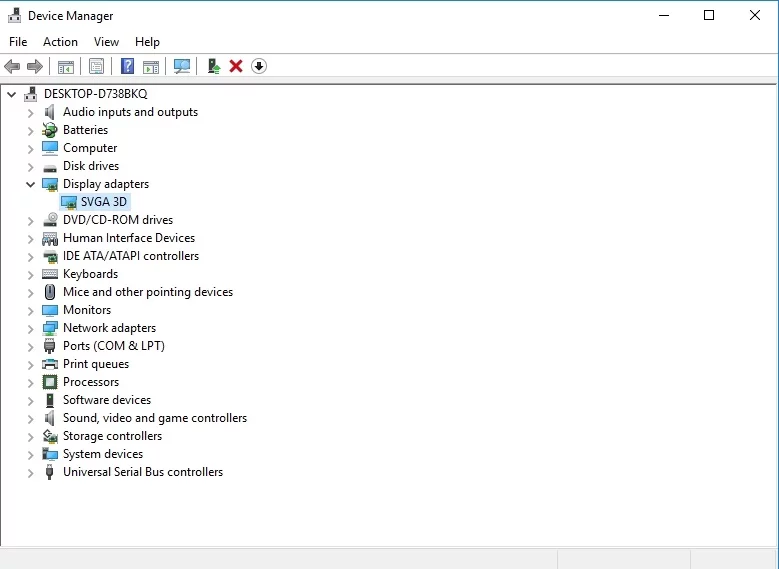Open the File menu
The width and height of the screenshot is (779, 569).
(x=18, y=42)
